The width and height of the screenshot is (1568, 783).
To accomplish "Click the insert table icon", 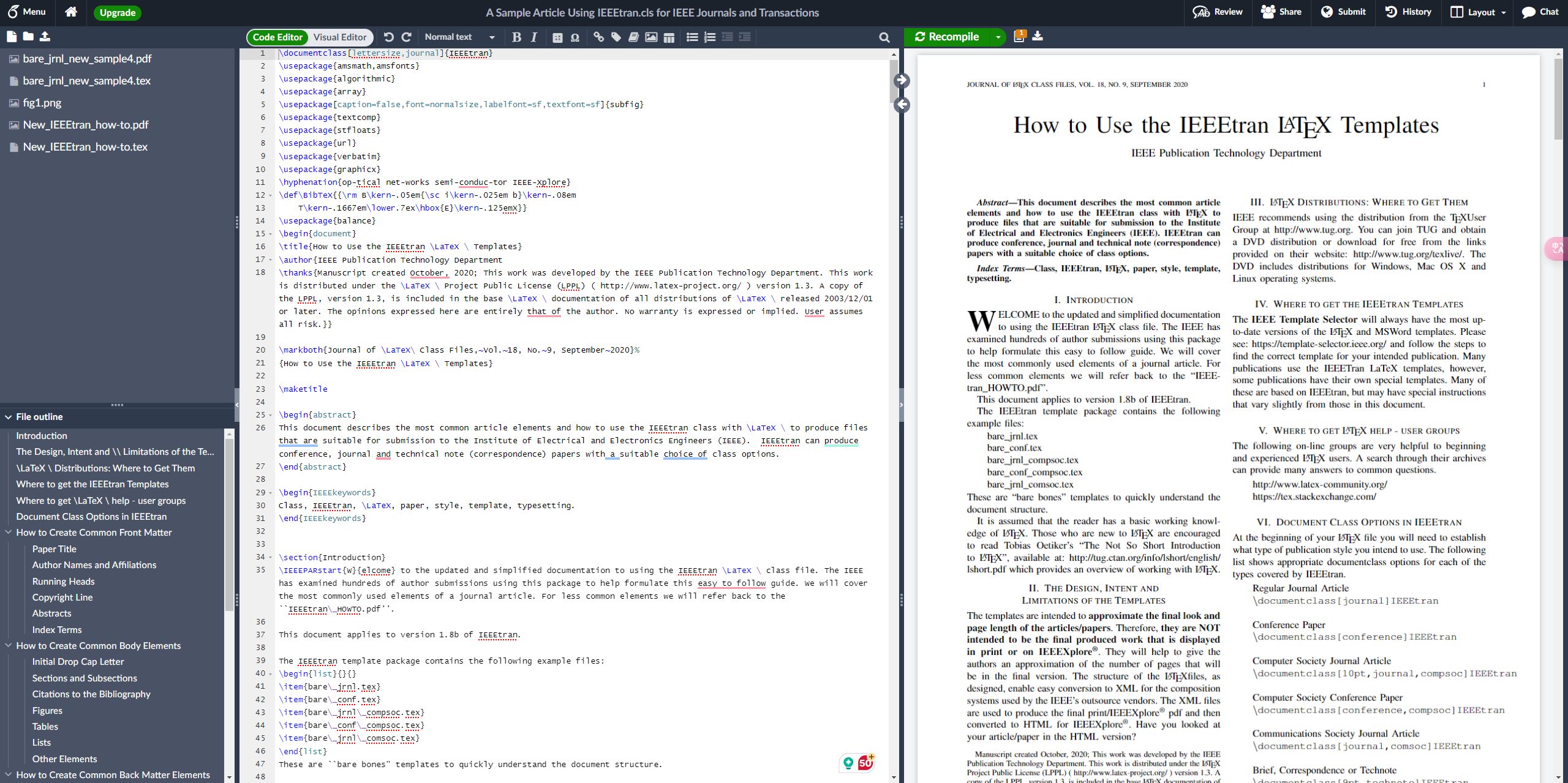I will tap(669, 37).
